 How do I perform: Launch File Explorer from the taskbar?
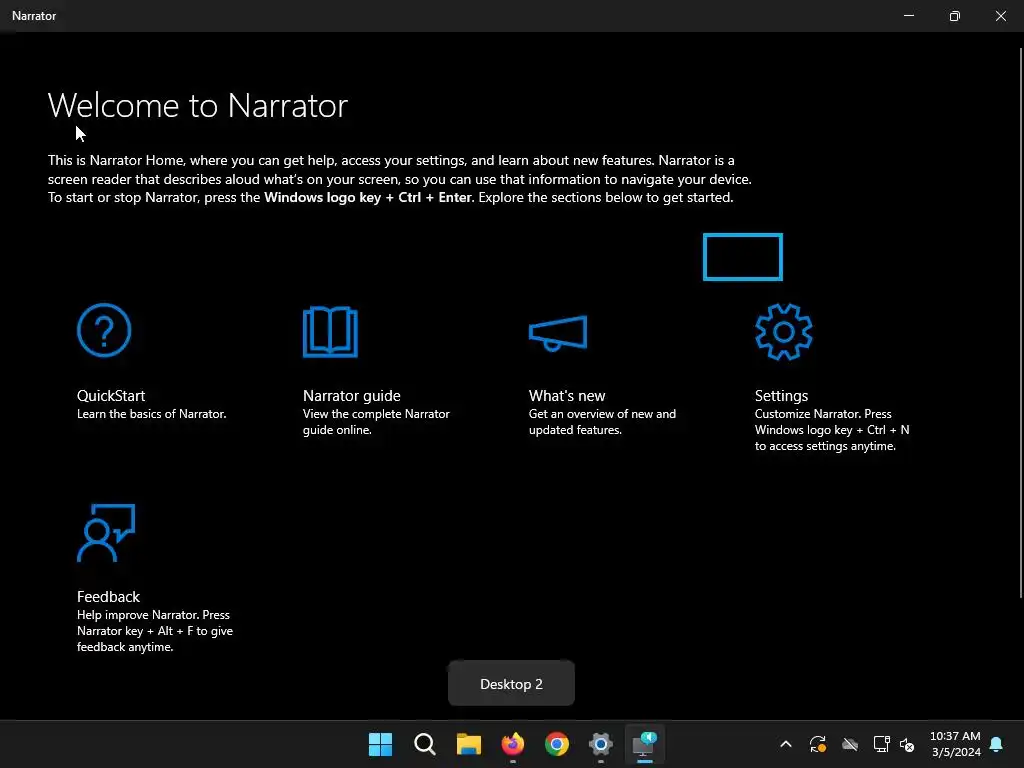[x=468, y=744]
